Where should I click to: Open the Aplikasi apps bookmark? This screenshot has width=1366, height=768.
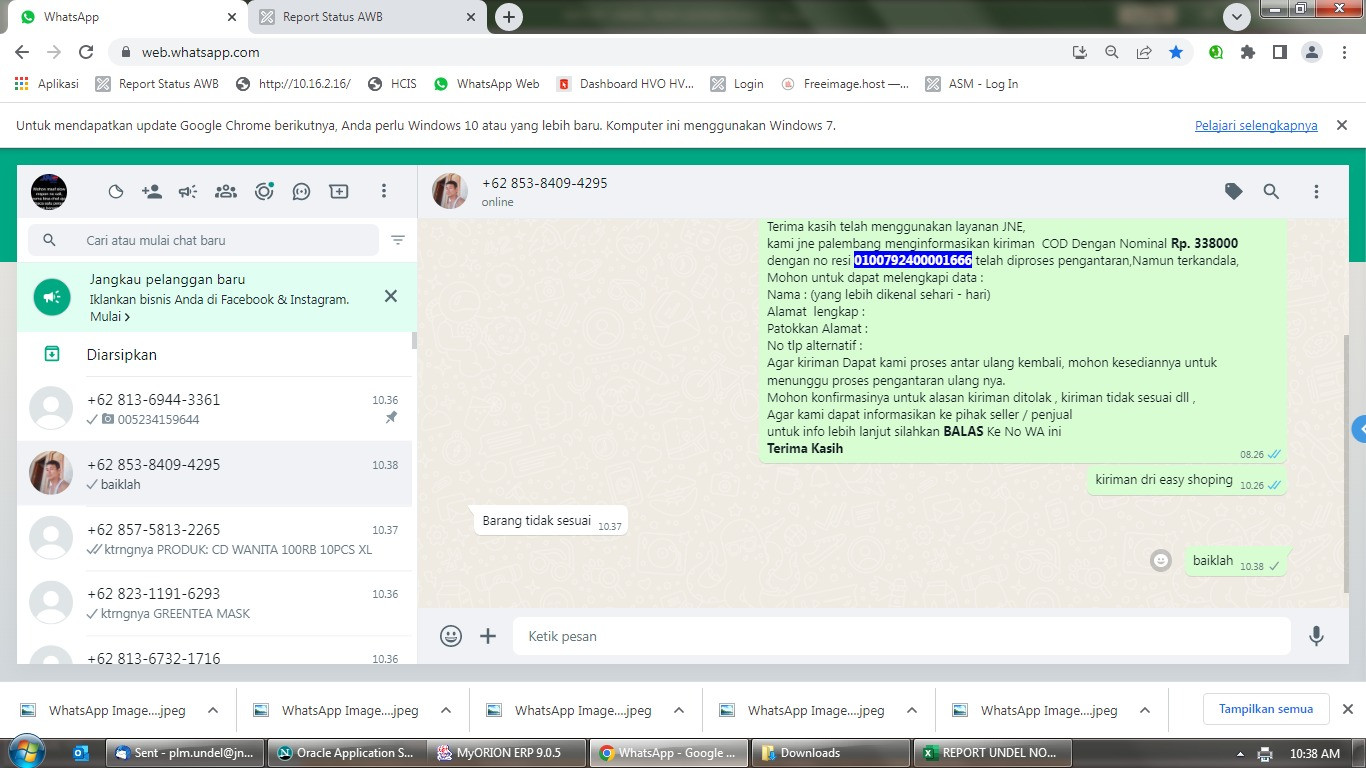click(x=47, y=84)
